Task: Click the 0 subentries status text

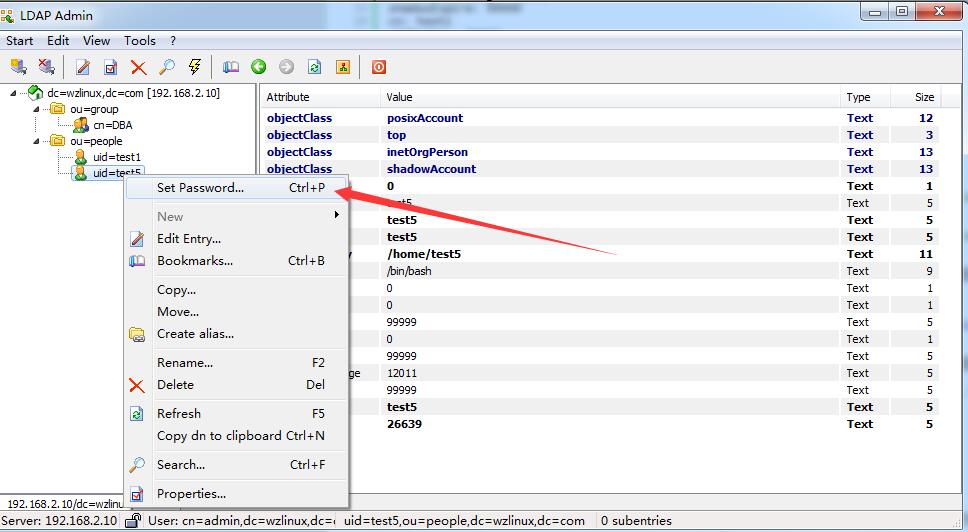Action: [x=636, y=521]
